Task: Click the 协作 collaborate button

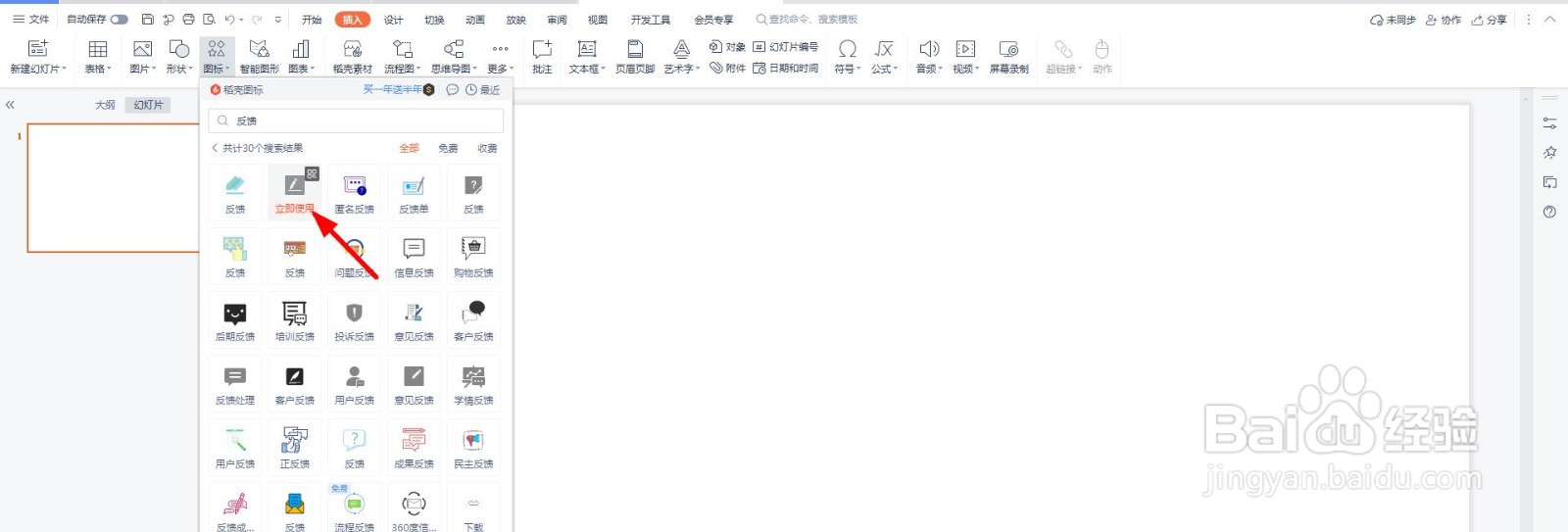Action: tap(1444, 20)
